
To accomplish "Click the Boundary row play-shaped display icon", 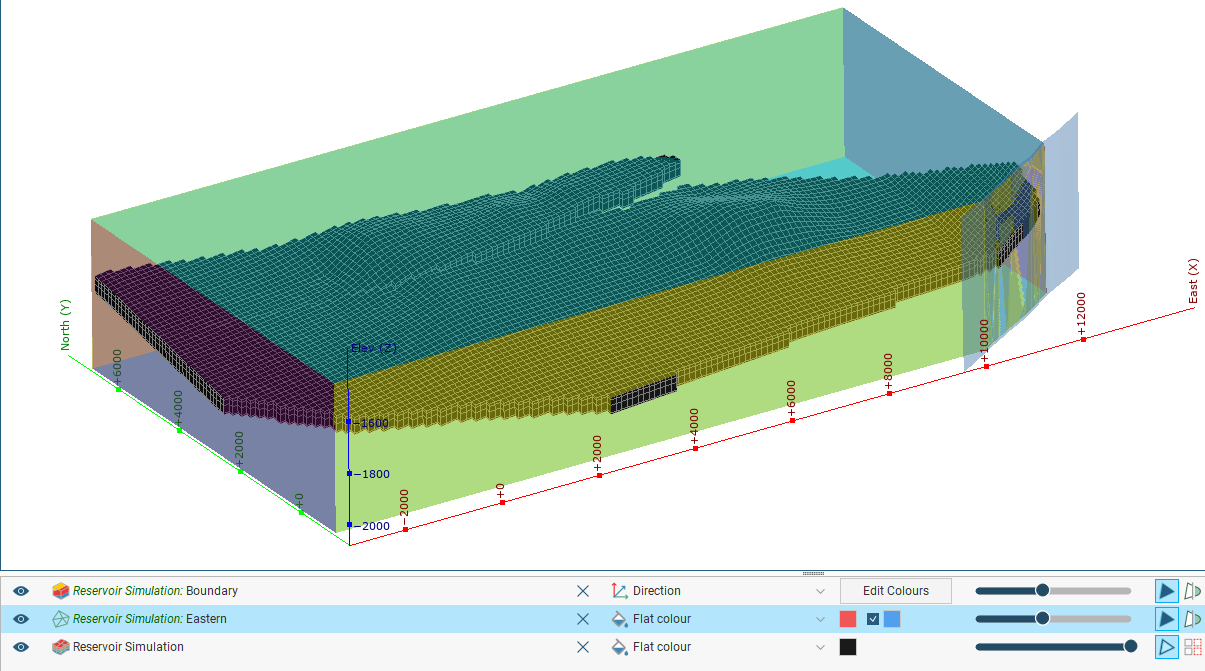I will point(1166,591).
